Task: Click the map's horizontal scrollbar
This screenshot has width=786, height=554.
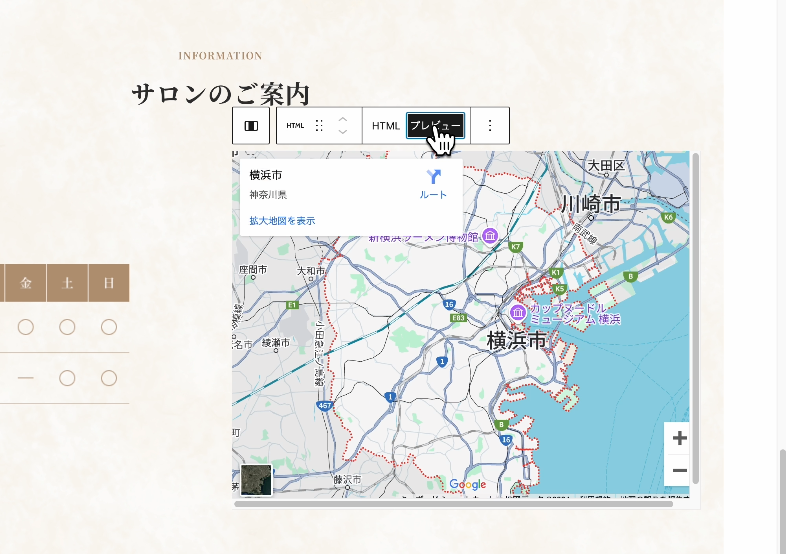Action: coord(453,503)
